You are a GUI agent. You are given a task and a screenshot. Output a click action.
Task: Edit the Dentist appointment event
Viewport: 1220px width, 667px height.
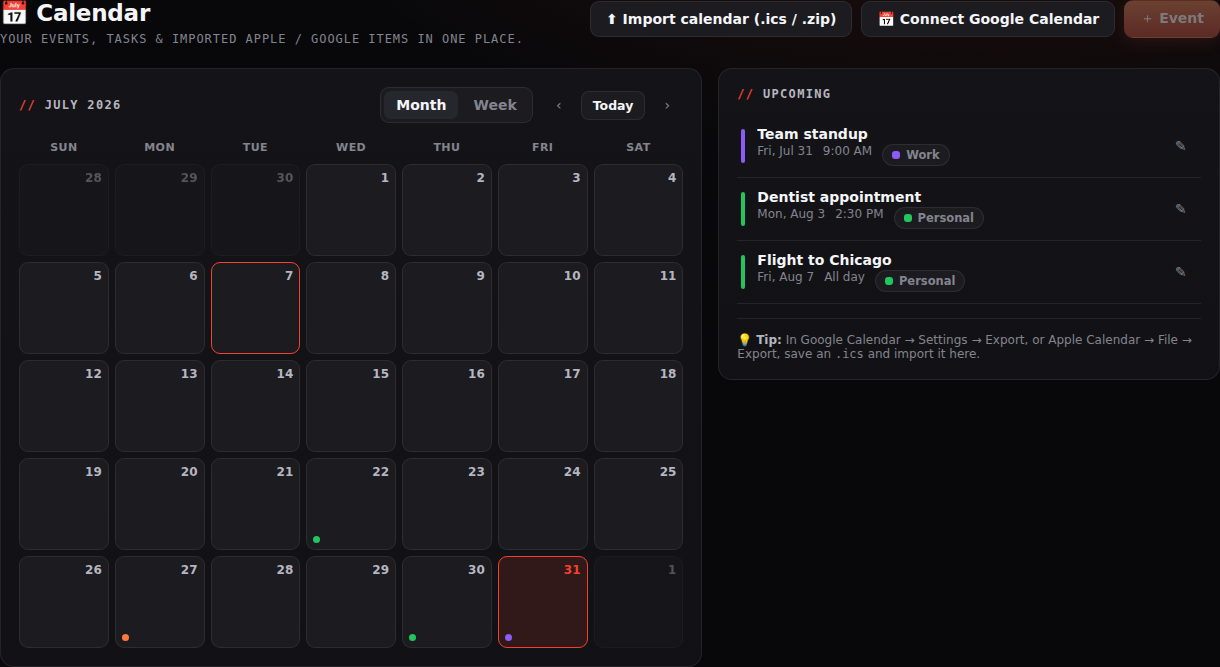point(1180,209)
